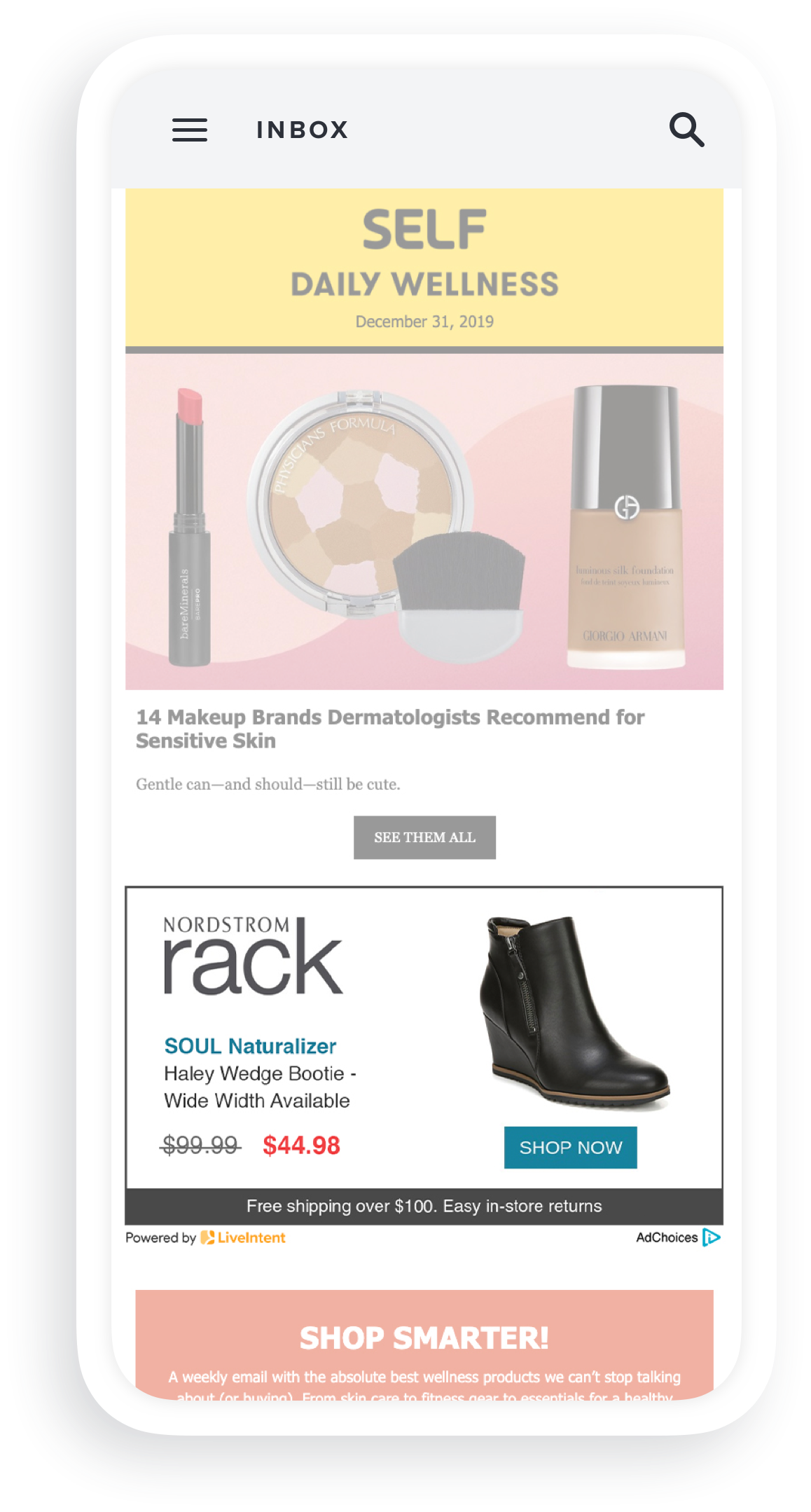The height and width of the screenshot is (1512, 811).
Task: Click the AdChoices text label
Action: tap(667, 1237)
